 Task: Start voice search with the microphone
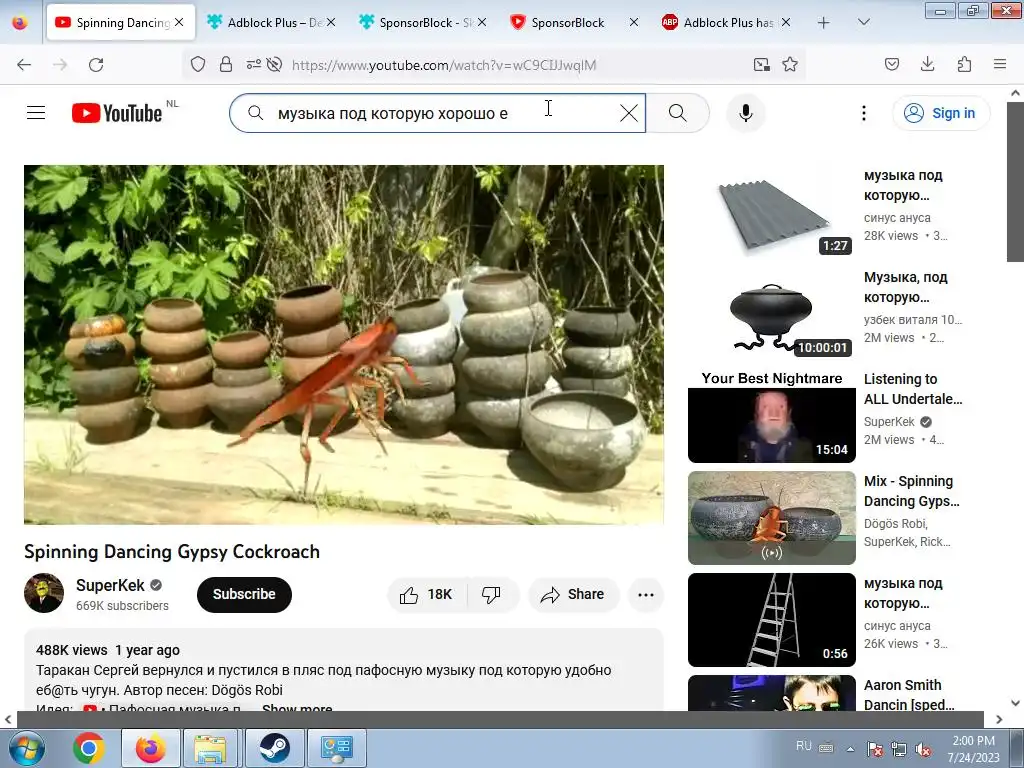pos(746,113)
